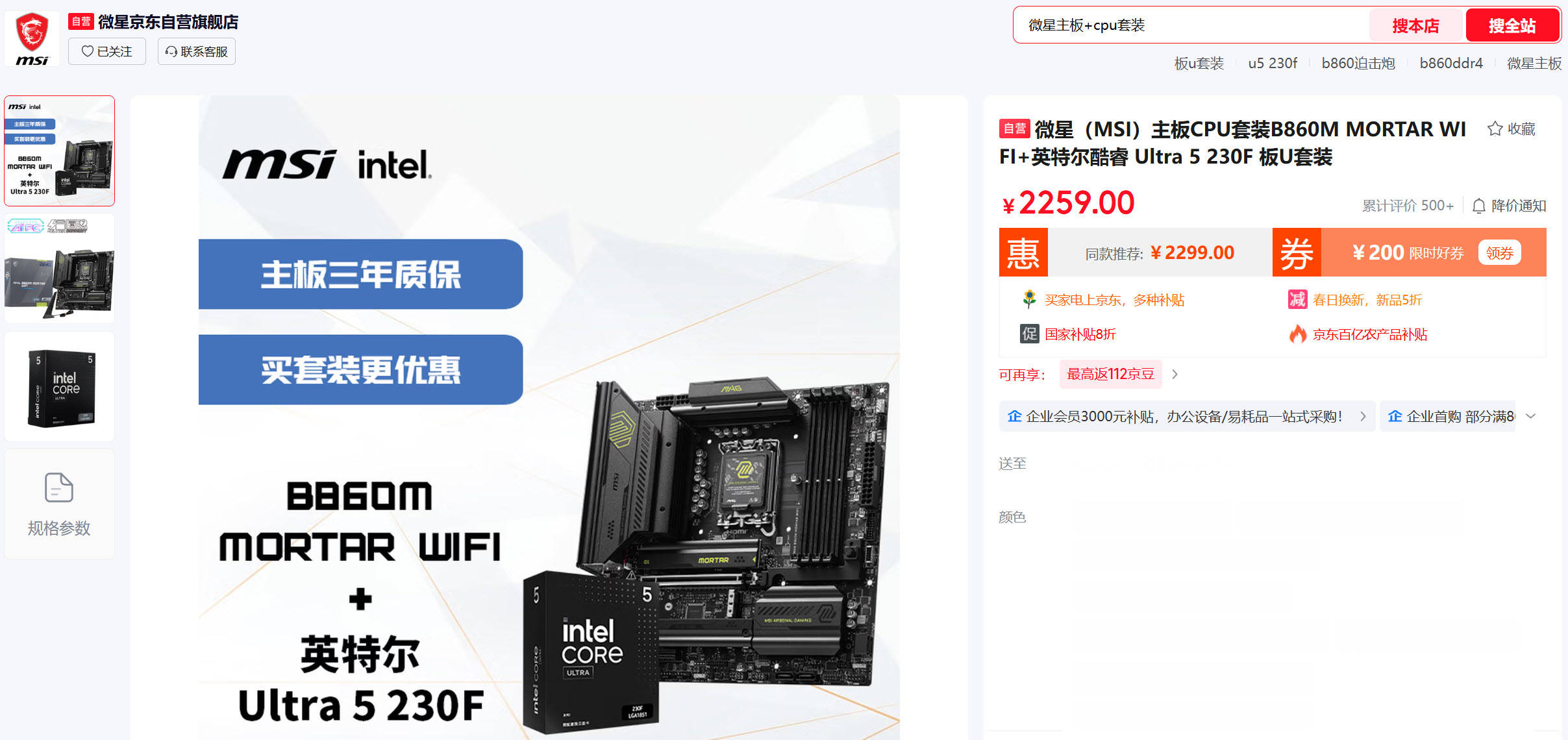Select the 板u套装 suggested search term

(x=1199, y=63)
